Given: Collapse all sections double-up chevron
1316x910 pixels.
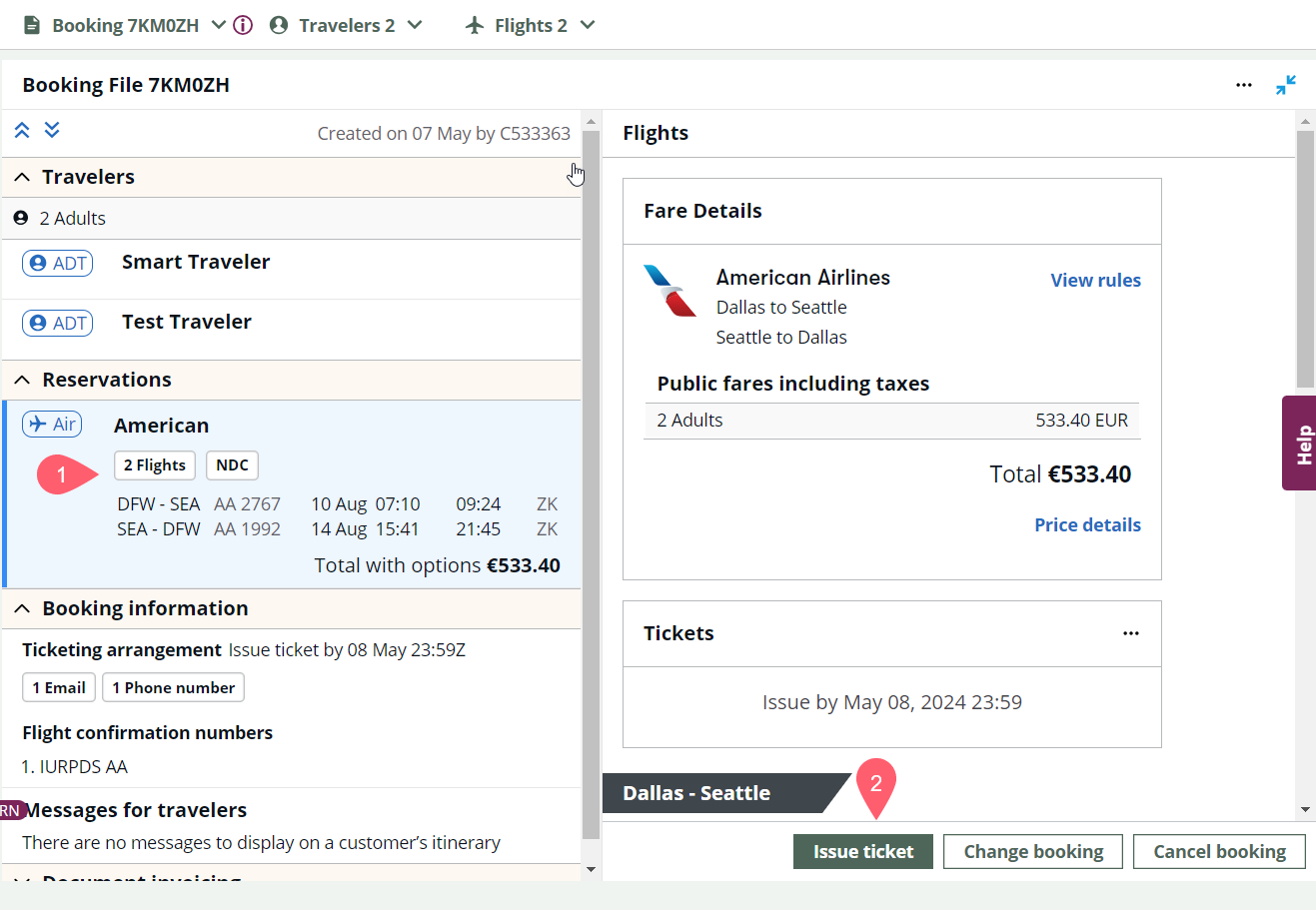Looking at the screenshot, I should coord(22,130).
